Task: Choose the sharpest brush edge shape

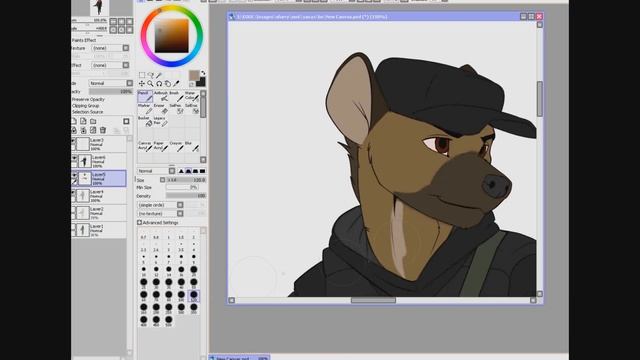Action: [x=181, y=171]
